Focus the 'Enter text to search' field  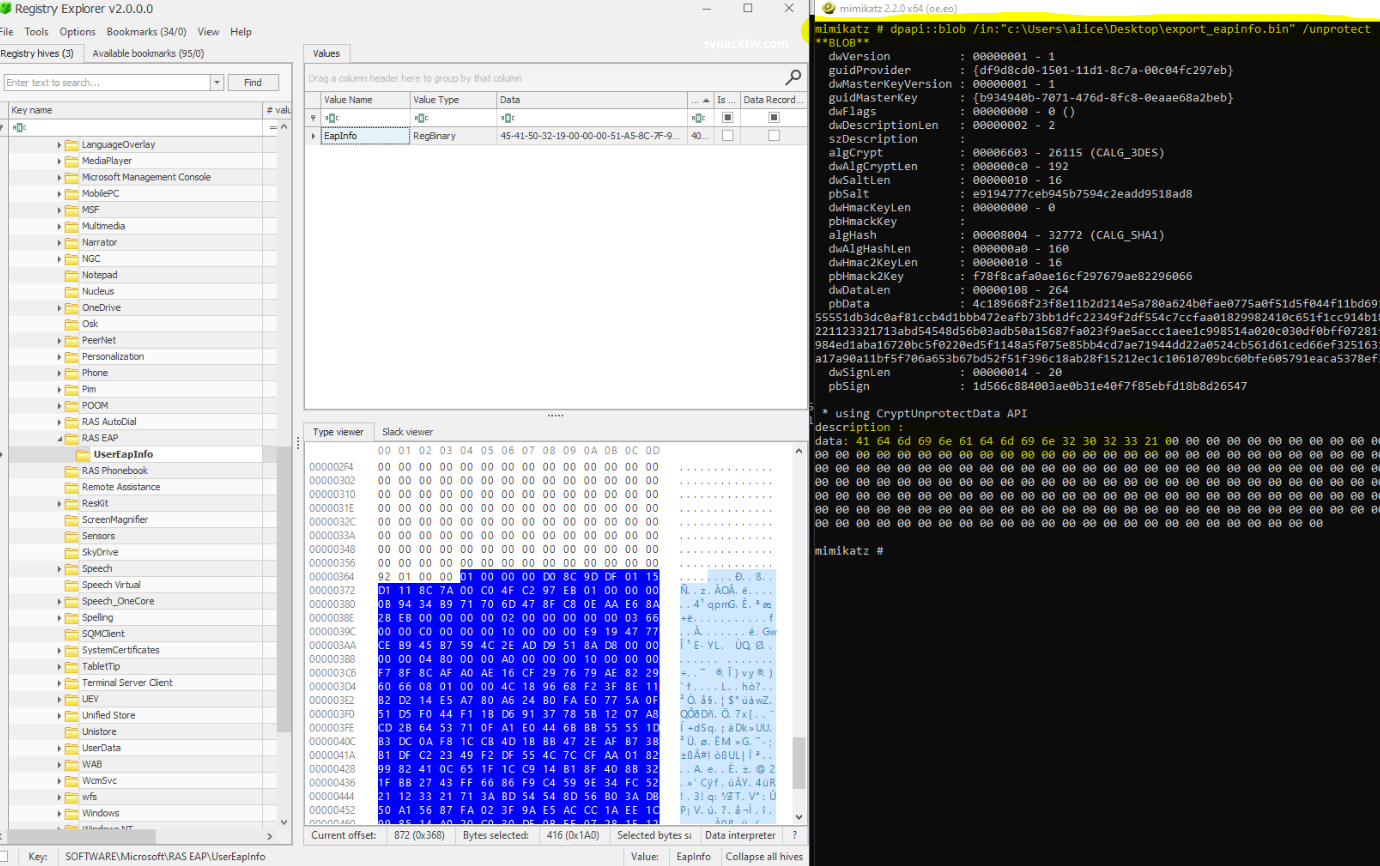tap(106, 82)
